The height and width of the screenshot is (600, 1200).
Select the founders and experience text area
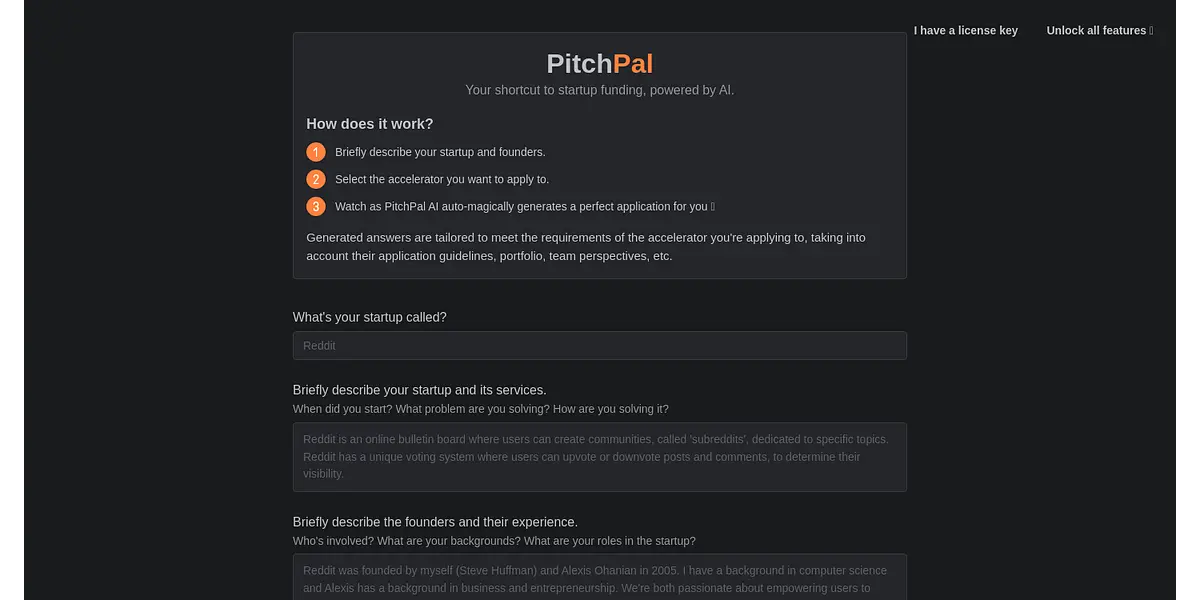[599, 578]
